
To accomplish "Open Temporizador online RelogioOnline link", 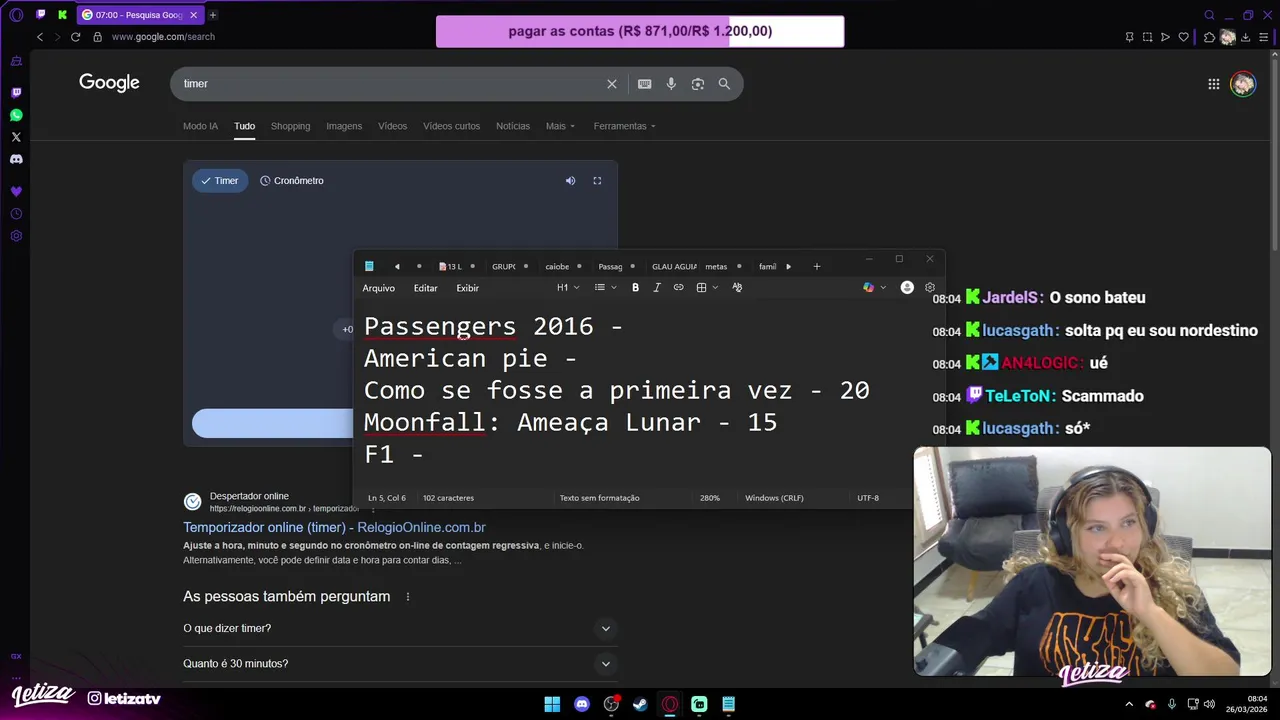I will pyautogui.click(x=334, y=527).
